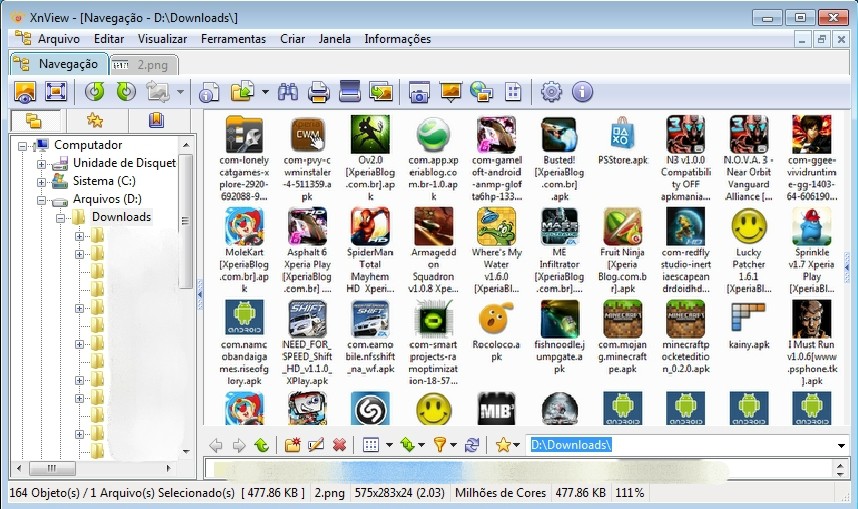Switch to the Navegação tab
The height and width of the screenshot is (509, 858).
[x=58, y=64]
